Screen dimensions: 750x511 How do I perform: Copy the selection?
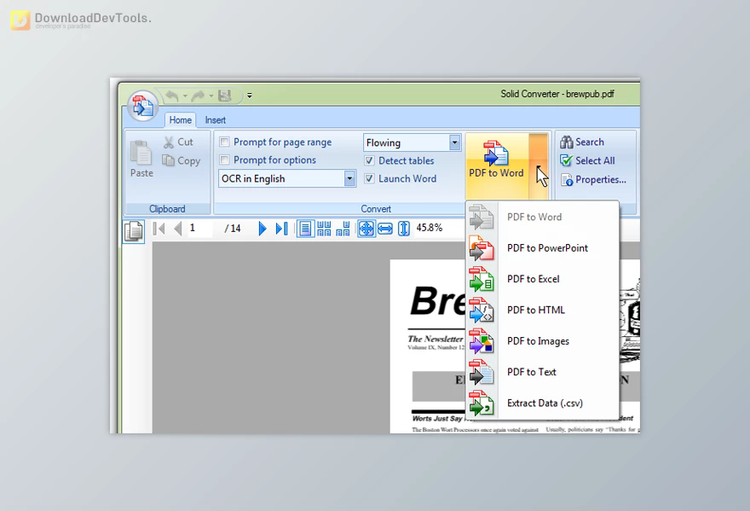coord(181,161)
